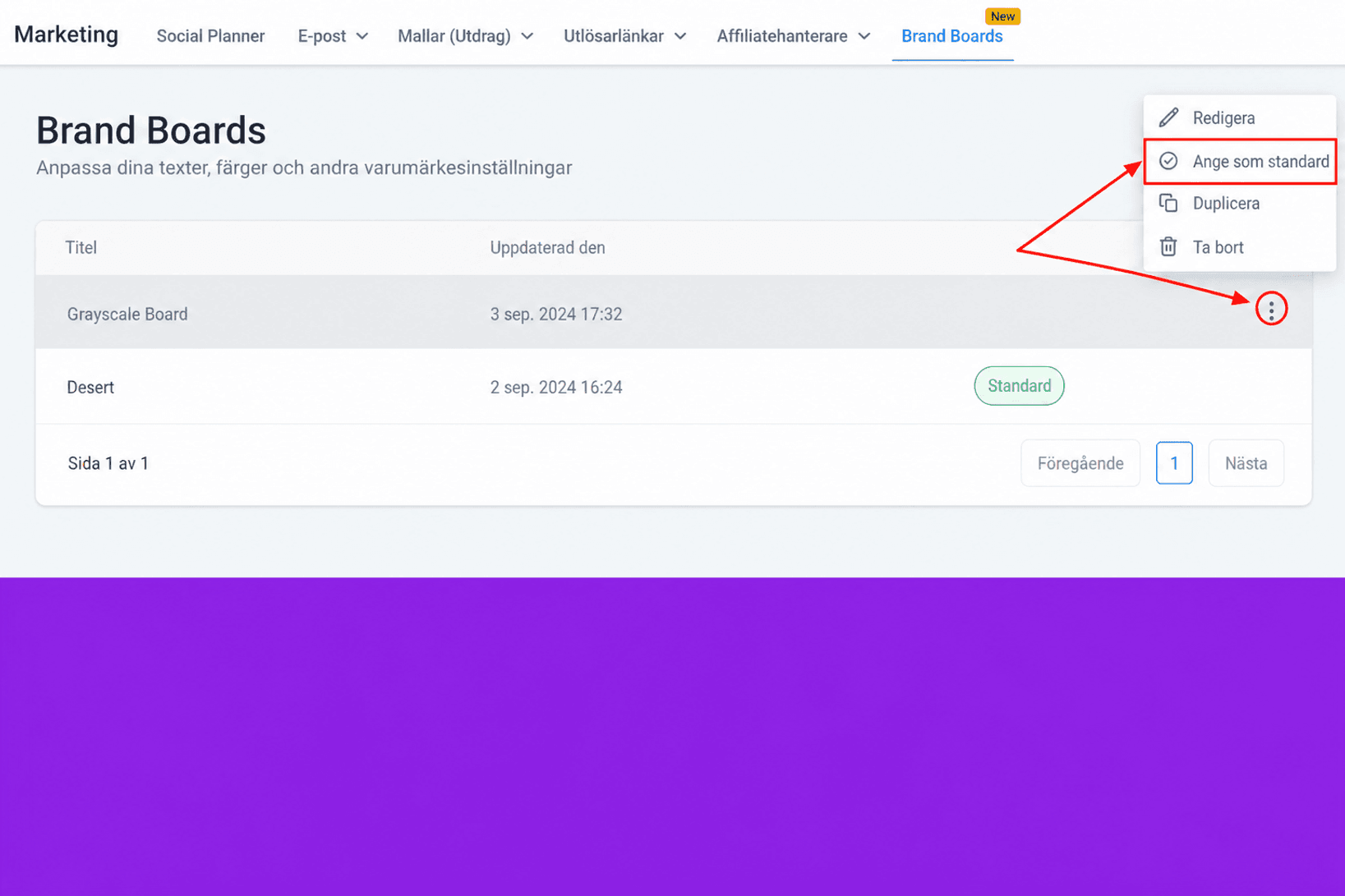Choose Redigera from the context menu

coord(1240,117)
